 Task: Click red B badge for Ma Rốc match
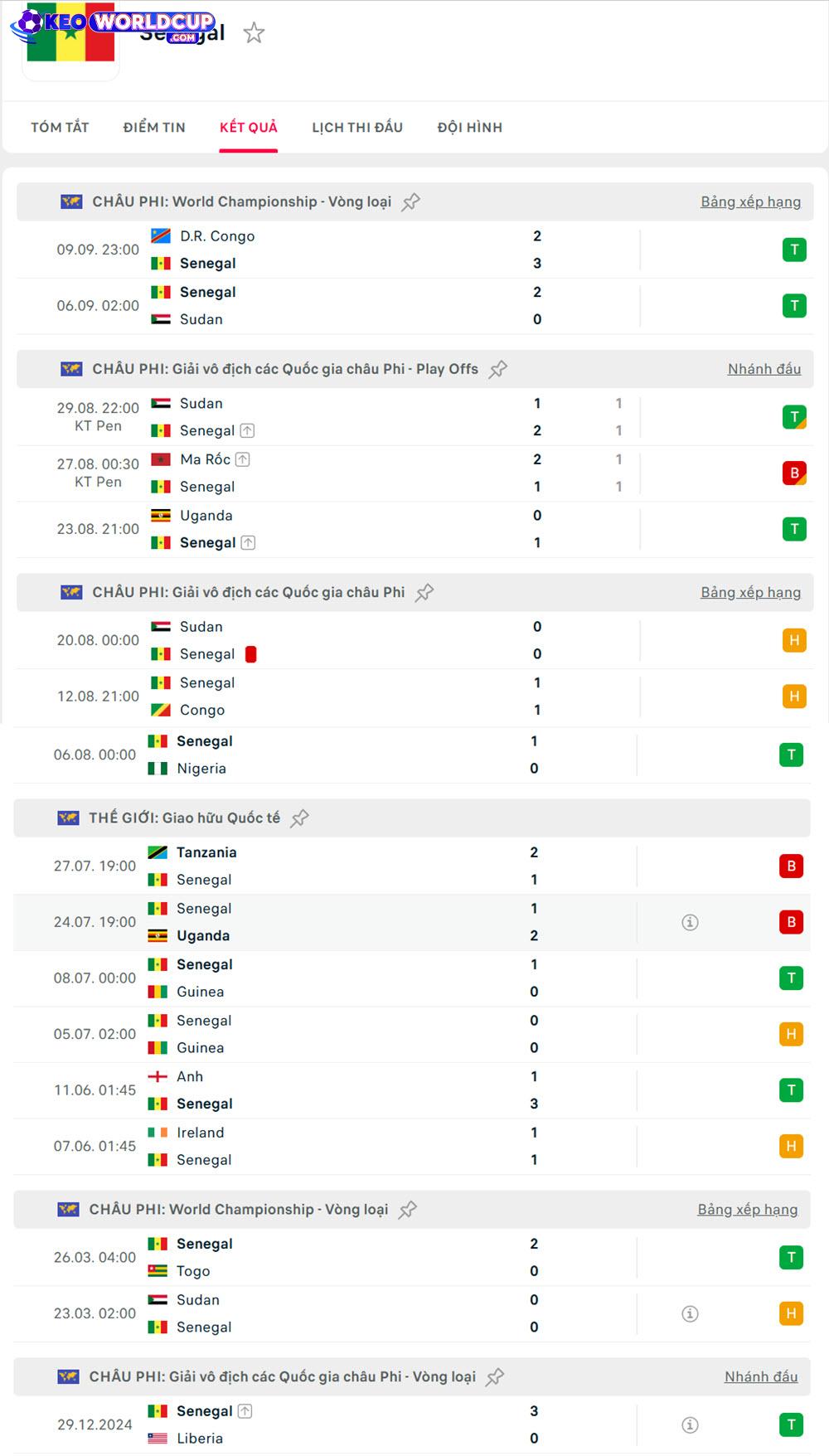794,473
